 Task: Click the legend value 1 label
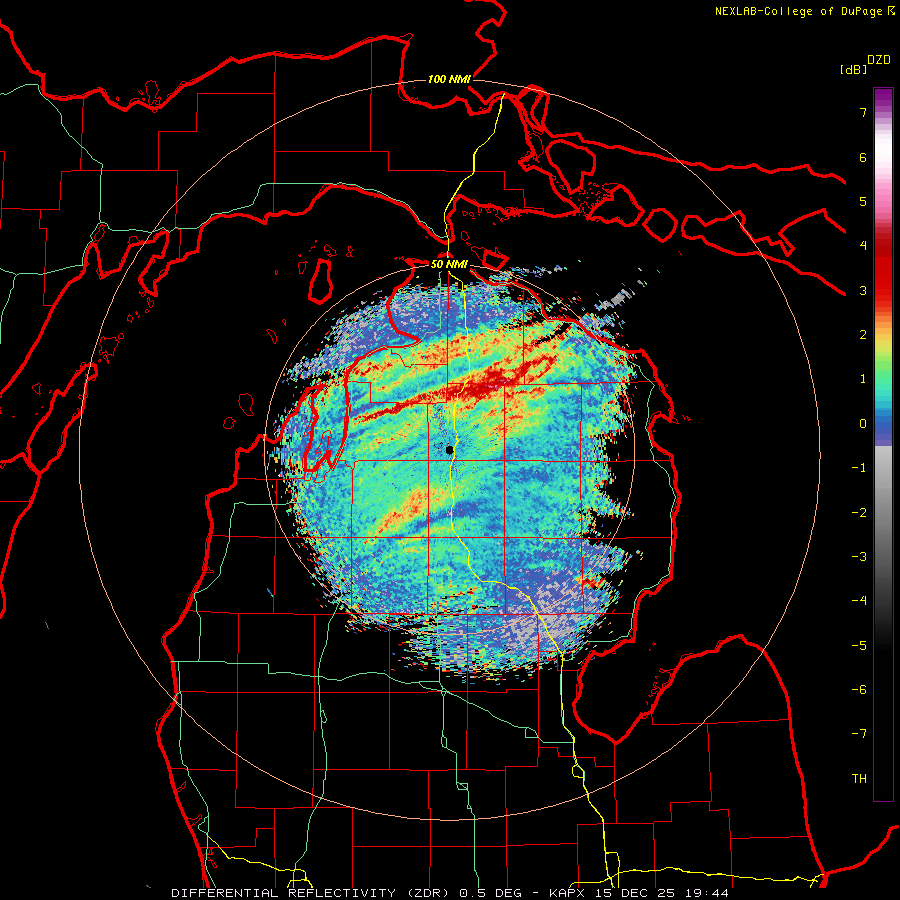863,379
